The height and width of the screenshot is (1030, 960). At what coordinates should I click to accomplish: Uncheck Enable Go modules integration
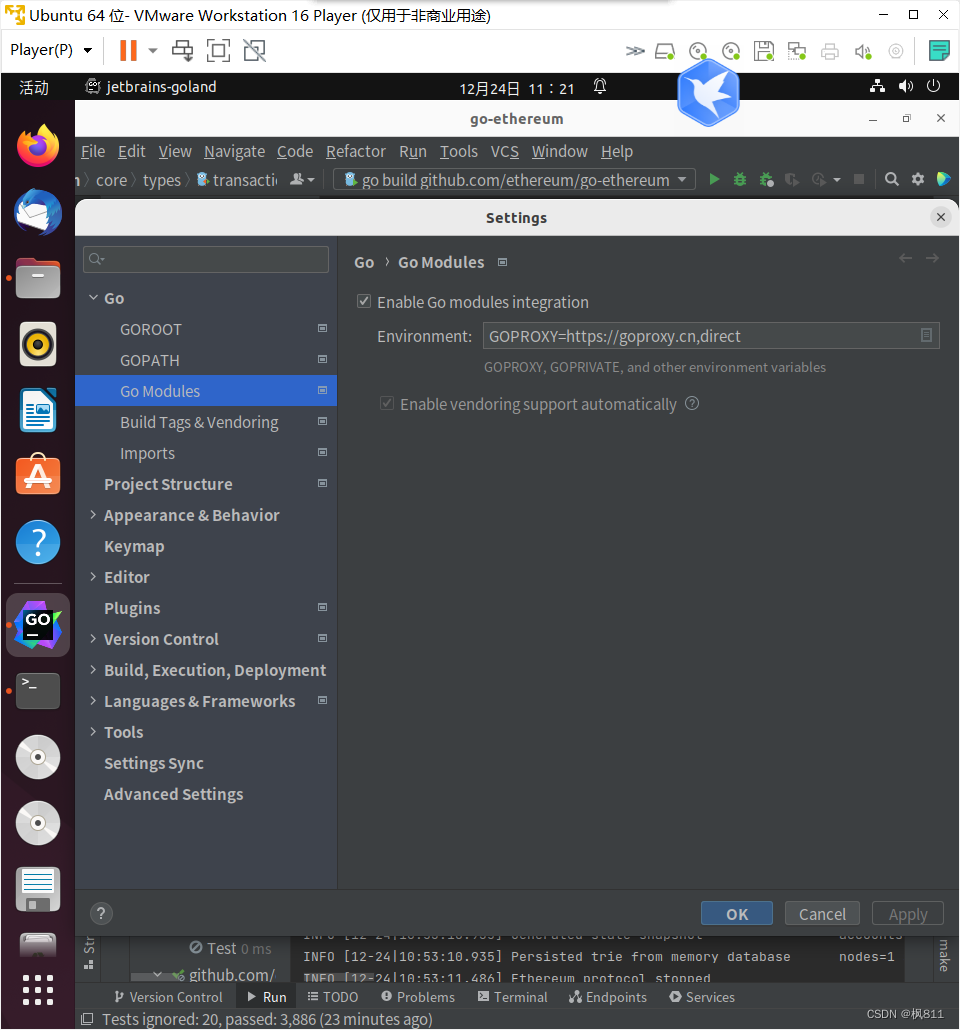pyautogui.click(x=364, y=301)
